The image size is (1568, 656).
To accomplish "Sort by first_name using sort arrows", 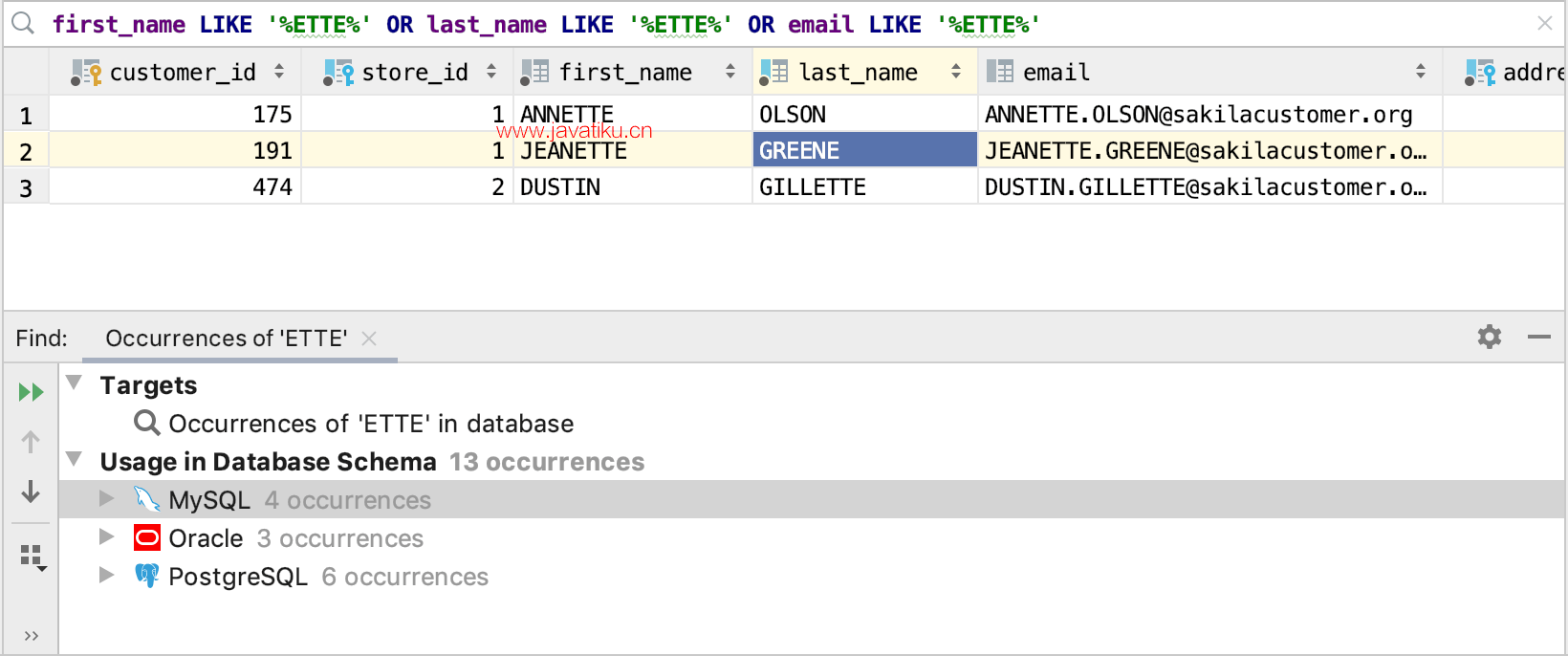I will pyautogui.click(x=730, y=72).
